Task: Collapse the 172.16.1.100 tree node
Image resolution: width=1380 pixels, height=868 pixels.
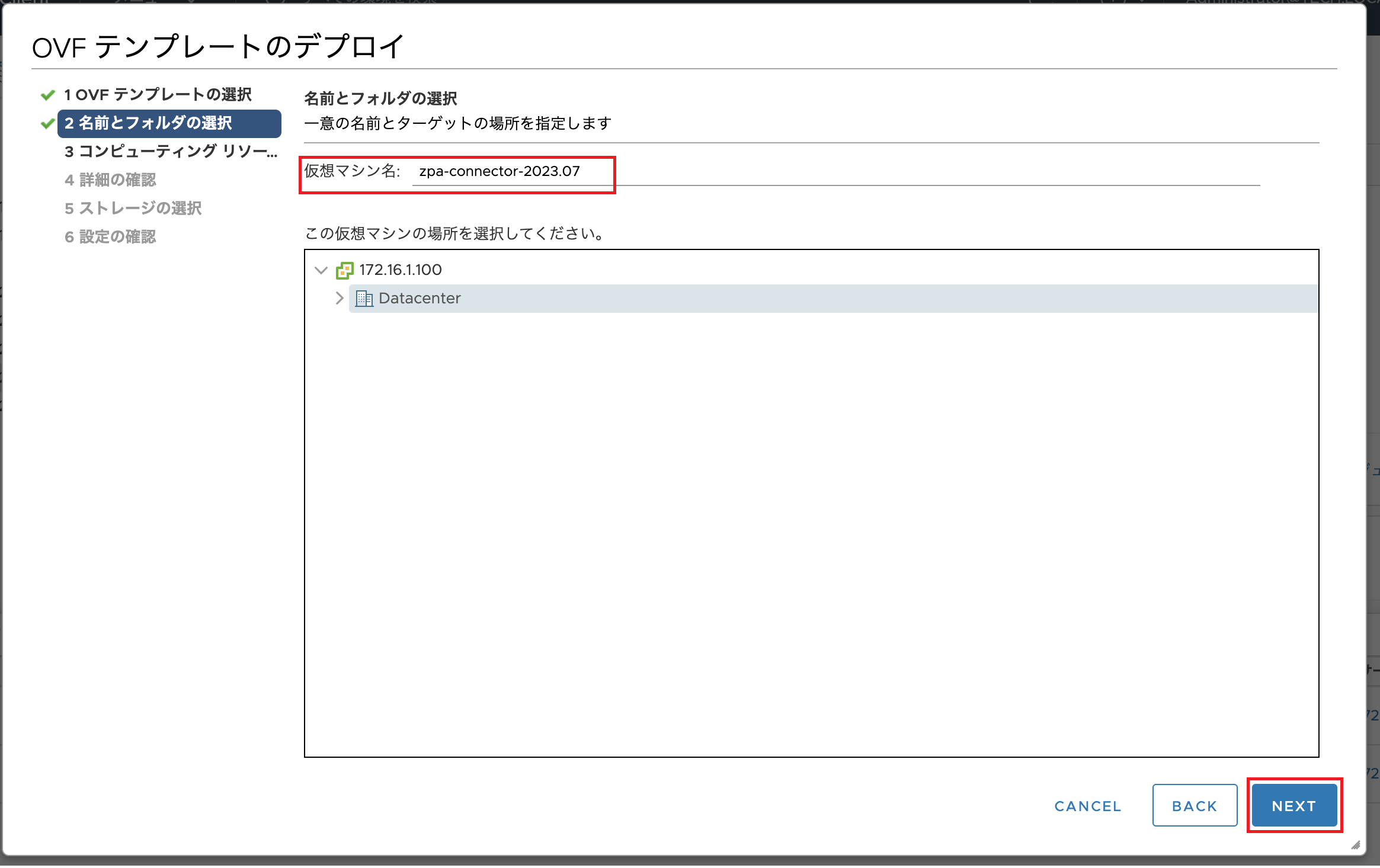Action: [321, 270]
